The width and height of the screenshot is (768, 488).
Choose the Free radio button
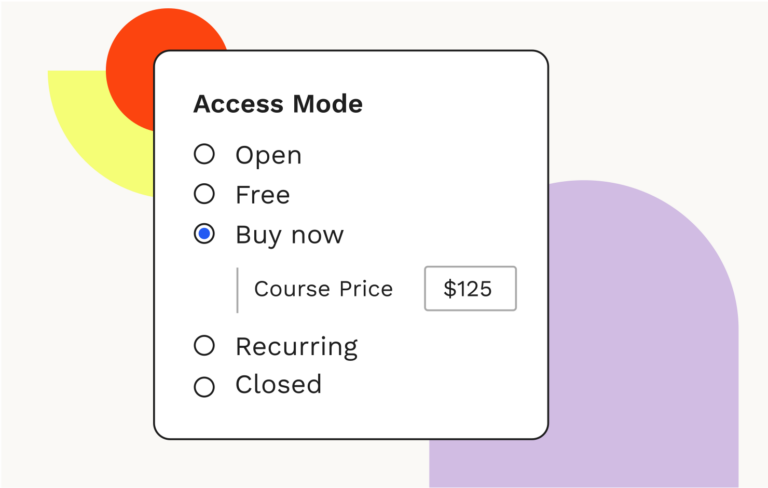pos(204,194)
